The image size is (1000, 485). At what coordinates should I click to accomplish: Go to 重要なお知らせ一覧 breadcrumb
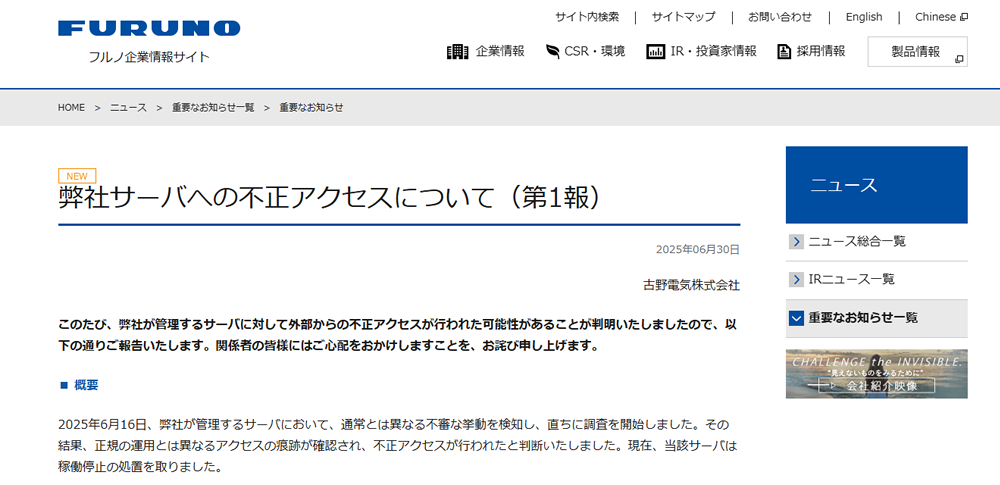pos(213,108)
